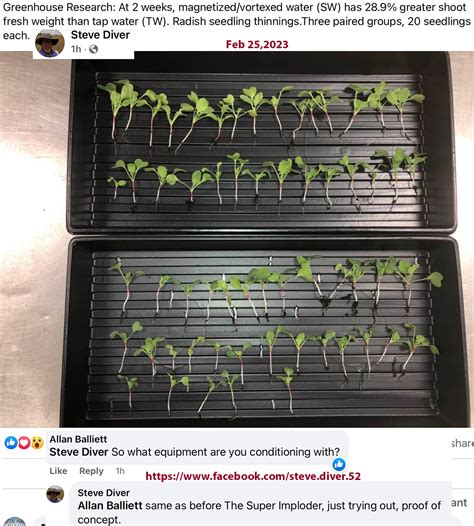Click the 1h timestamp under the post author
This screenshot has width=474, height=526.
click(76, 49)
